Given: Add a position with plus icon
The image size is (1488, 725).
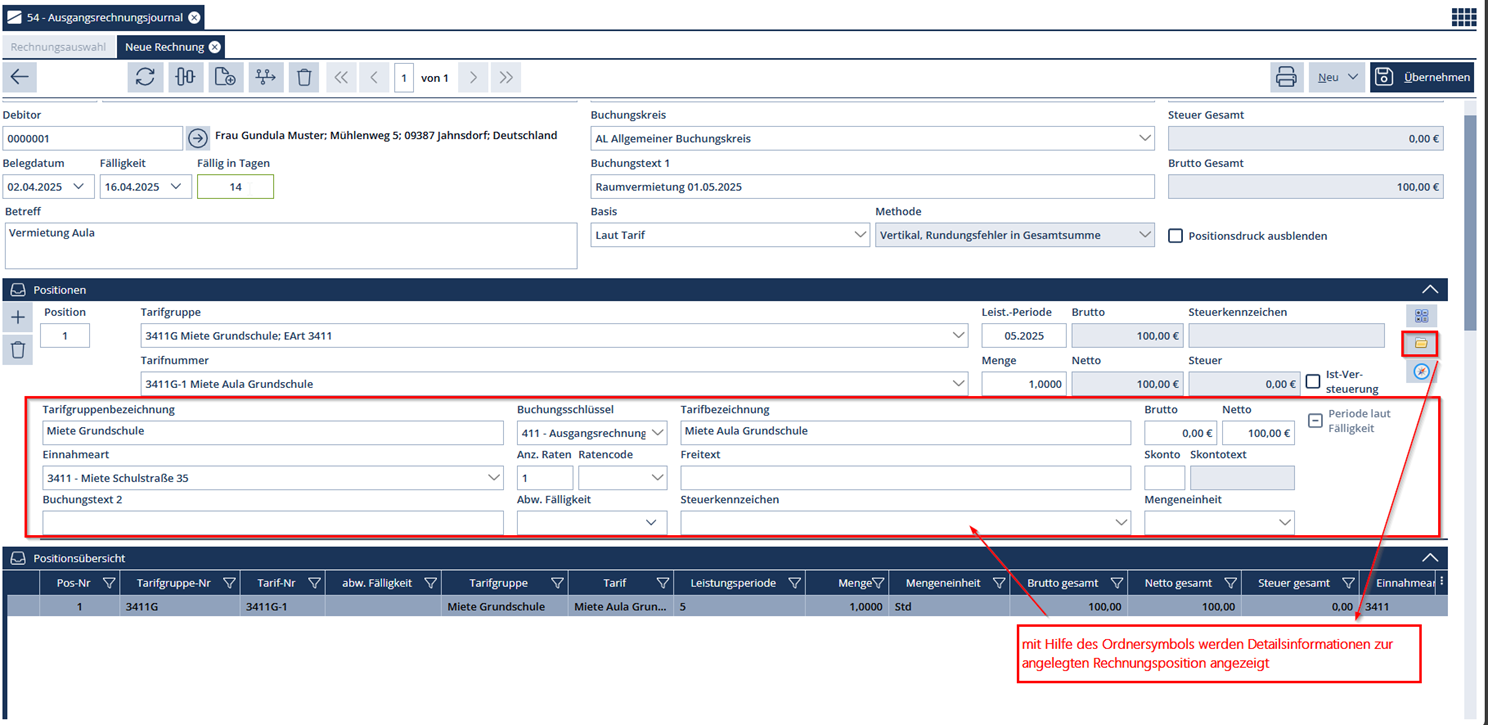Looking at the screenshot, I should [18, 317].
